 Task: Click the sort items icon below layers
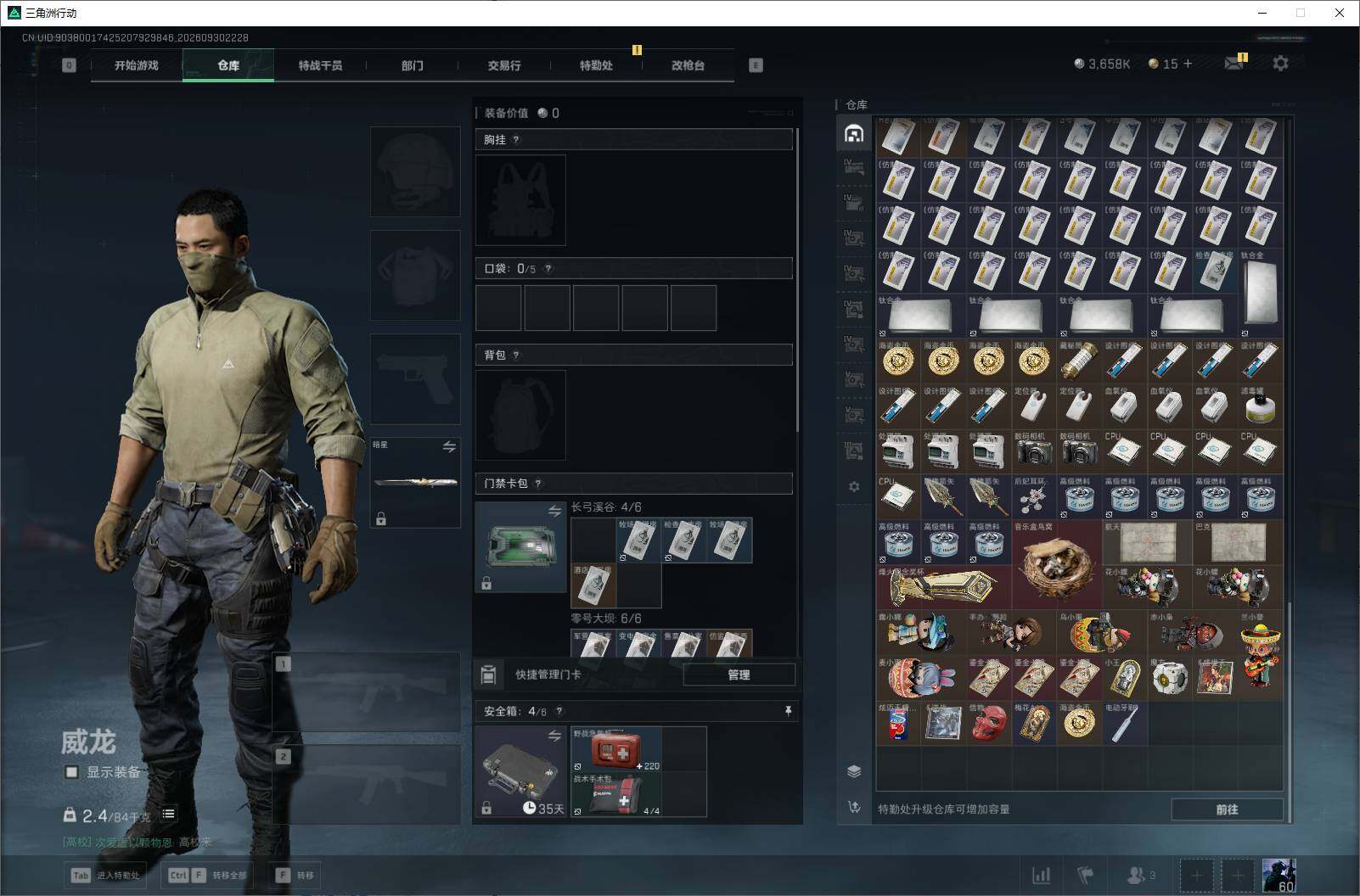pos(854,807)
